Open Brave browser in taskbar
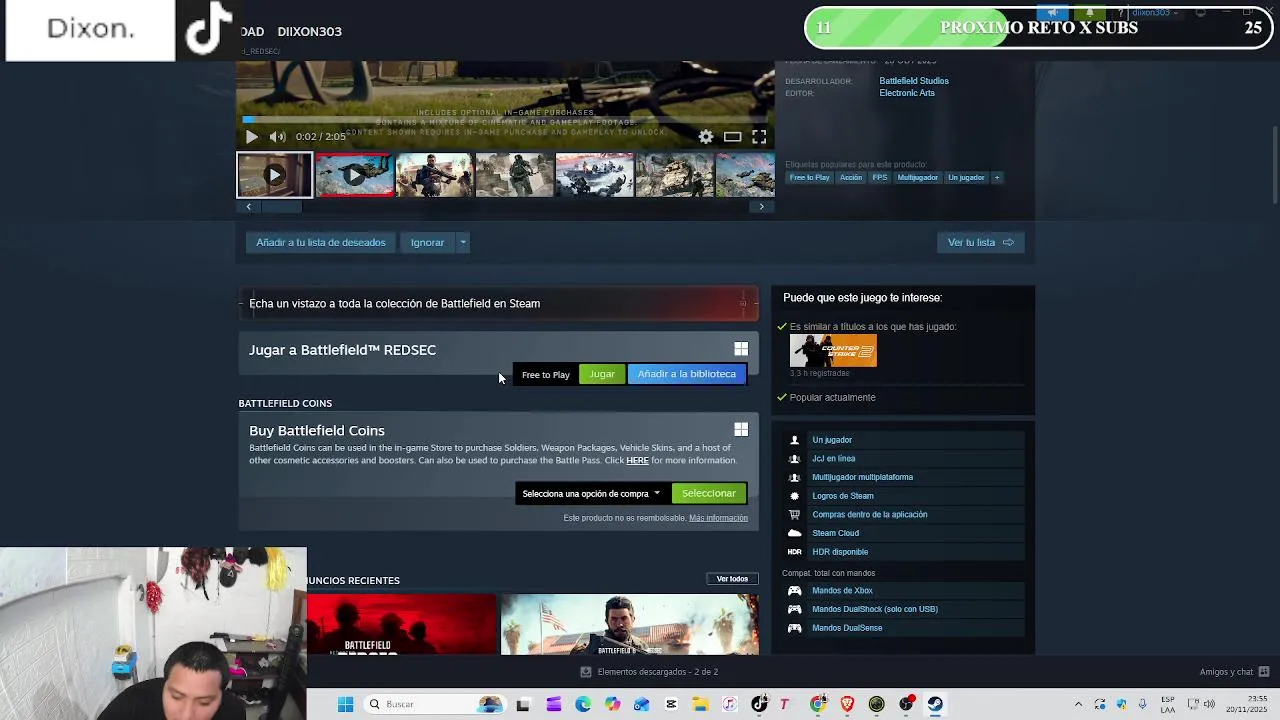 tap(848, 704)
